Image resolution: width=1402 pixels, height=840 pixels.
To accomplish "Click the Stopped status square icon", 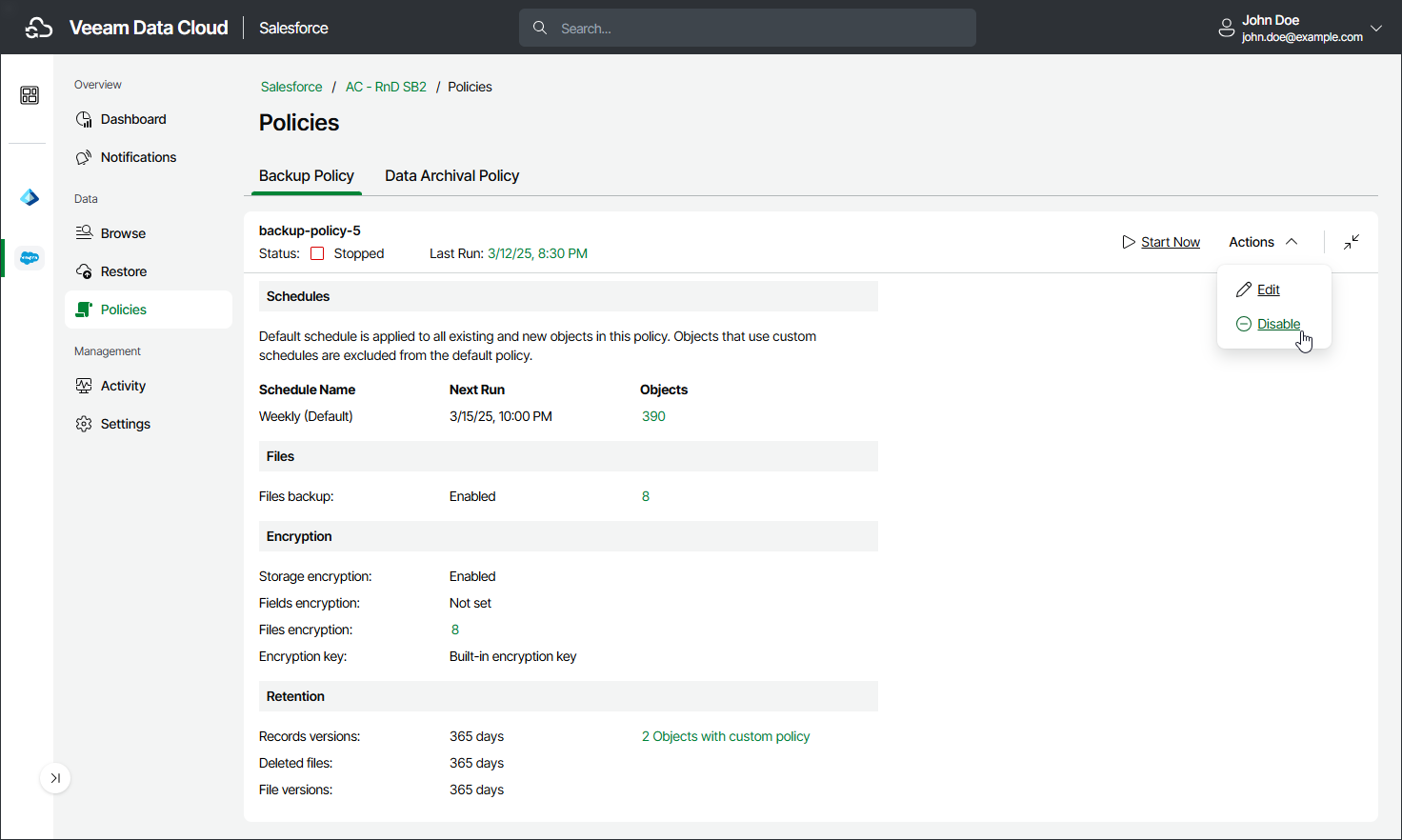I will pyautogui.click(x=317, y=253).
